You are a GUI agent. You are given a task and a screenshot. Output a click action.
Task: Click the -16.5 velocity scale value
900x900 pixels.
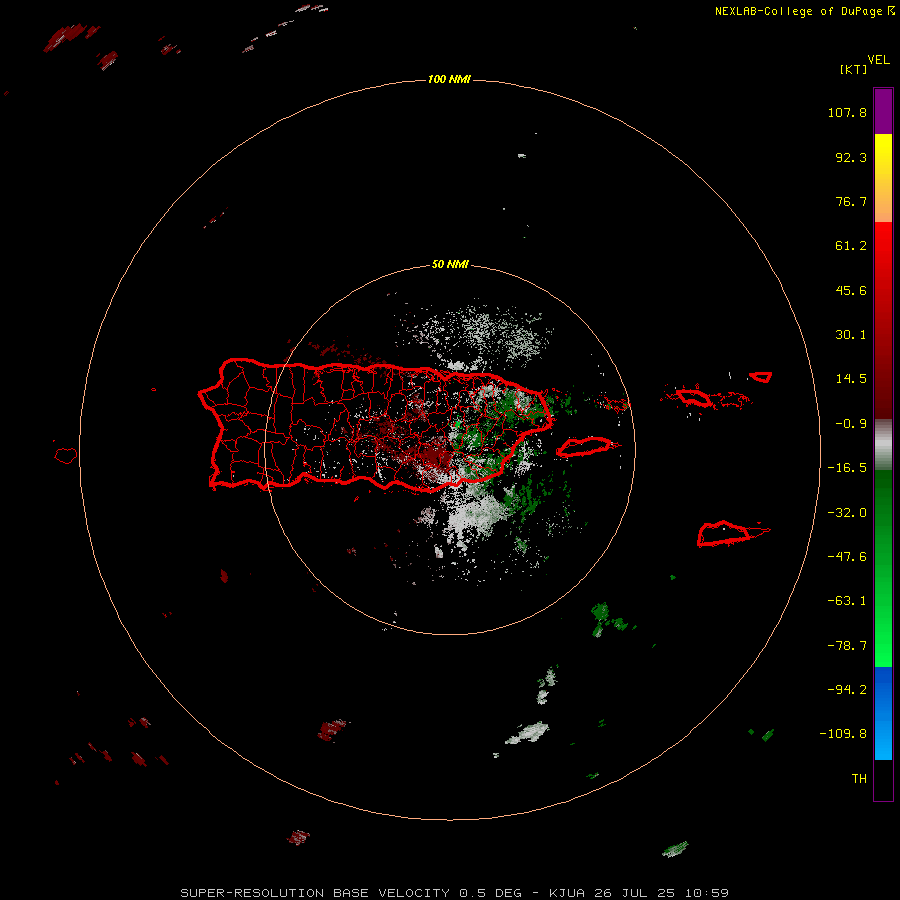[x=847, y=468]
